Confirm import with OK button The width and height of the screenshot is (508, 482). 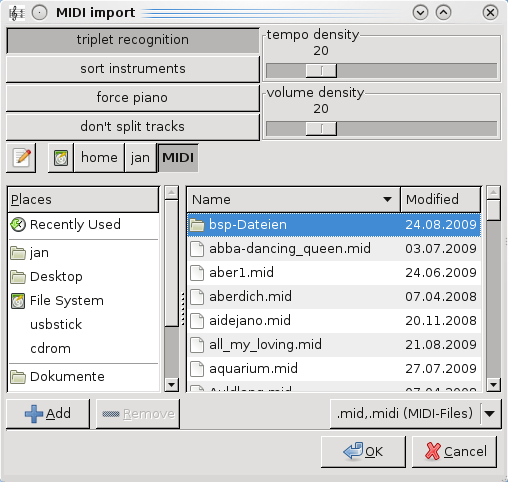pos(363,452)
